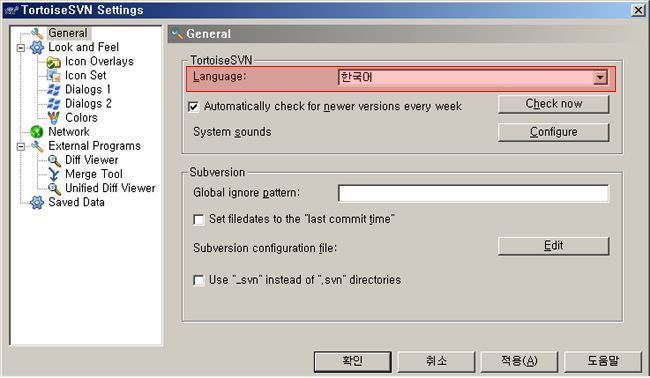The width and height of the screenshot is (650, 378).
Task: Click the Icon Overlays folder icon
Action: (53, 62)
